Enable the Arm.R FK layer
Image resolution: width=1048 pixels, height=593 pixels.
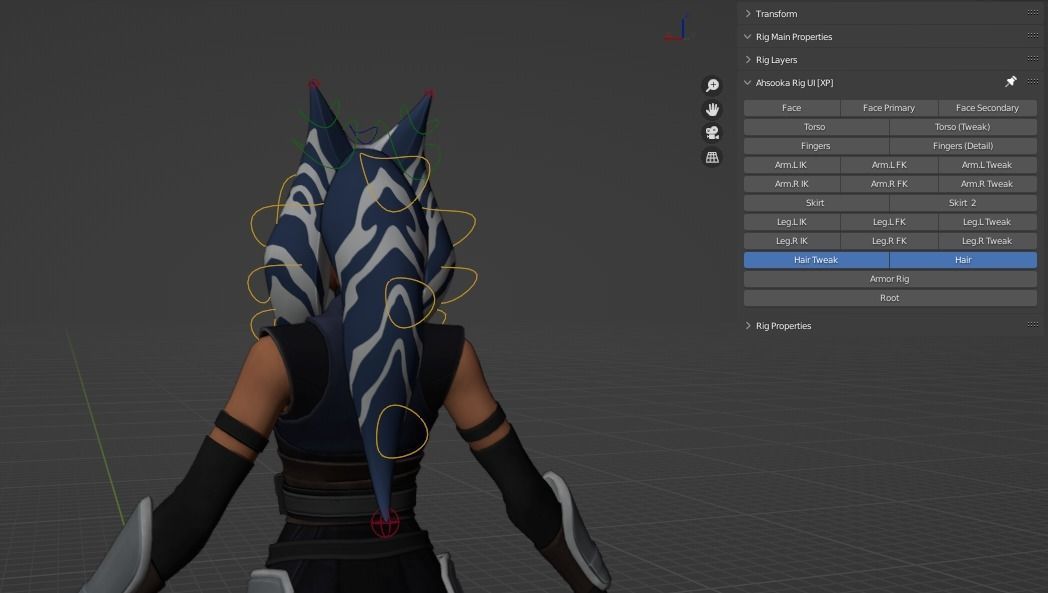pyautogui.click(x=889, y=184)
